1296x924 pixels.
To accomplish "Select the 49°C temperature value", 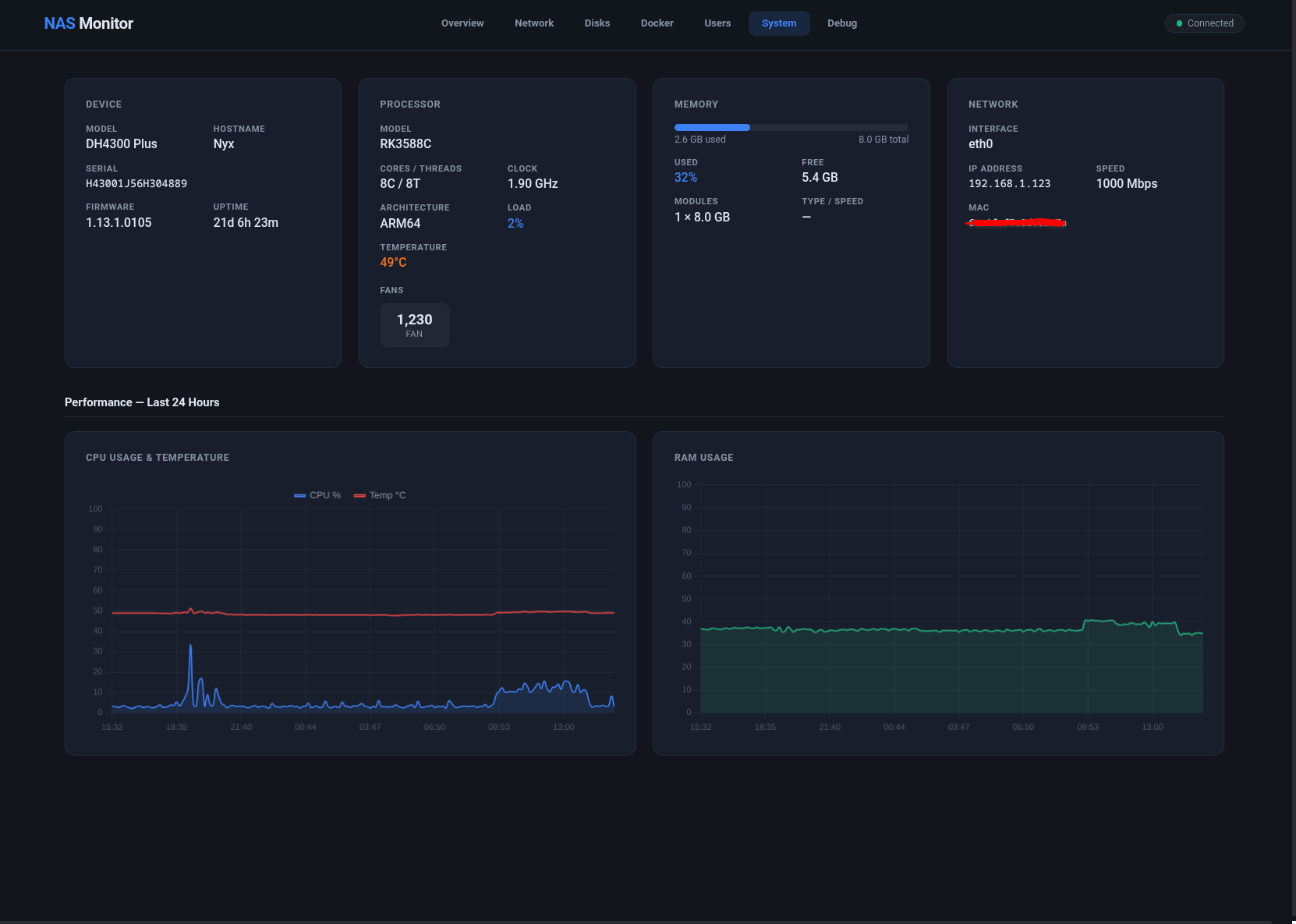I will 392,263.
